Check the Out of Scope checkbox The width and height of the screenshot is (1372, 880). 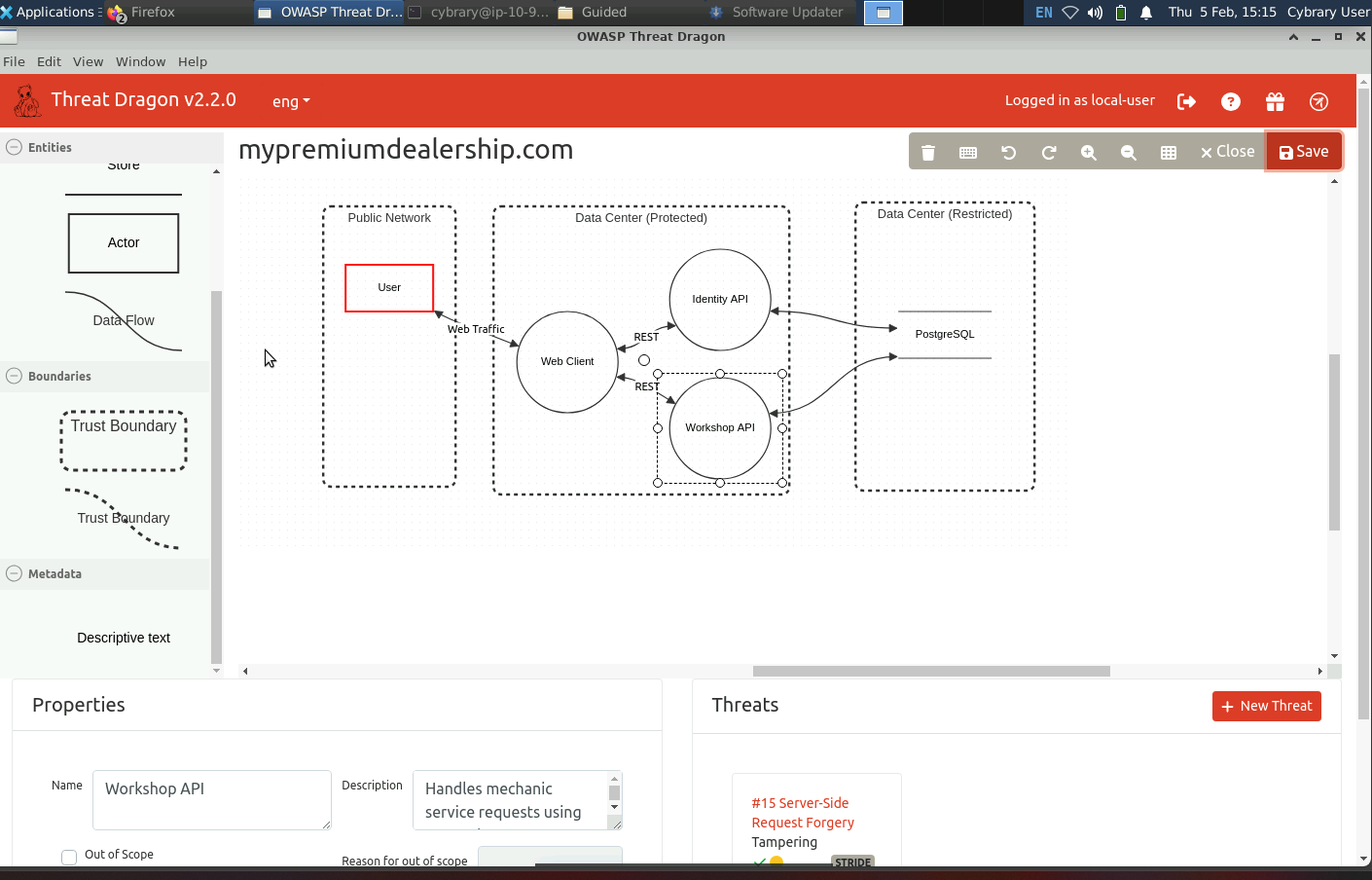69,857
